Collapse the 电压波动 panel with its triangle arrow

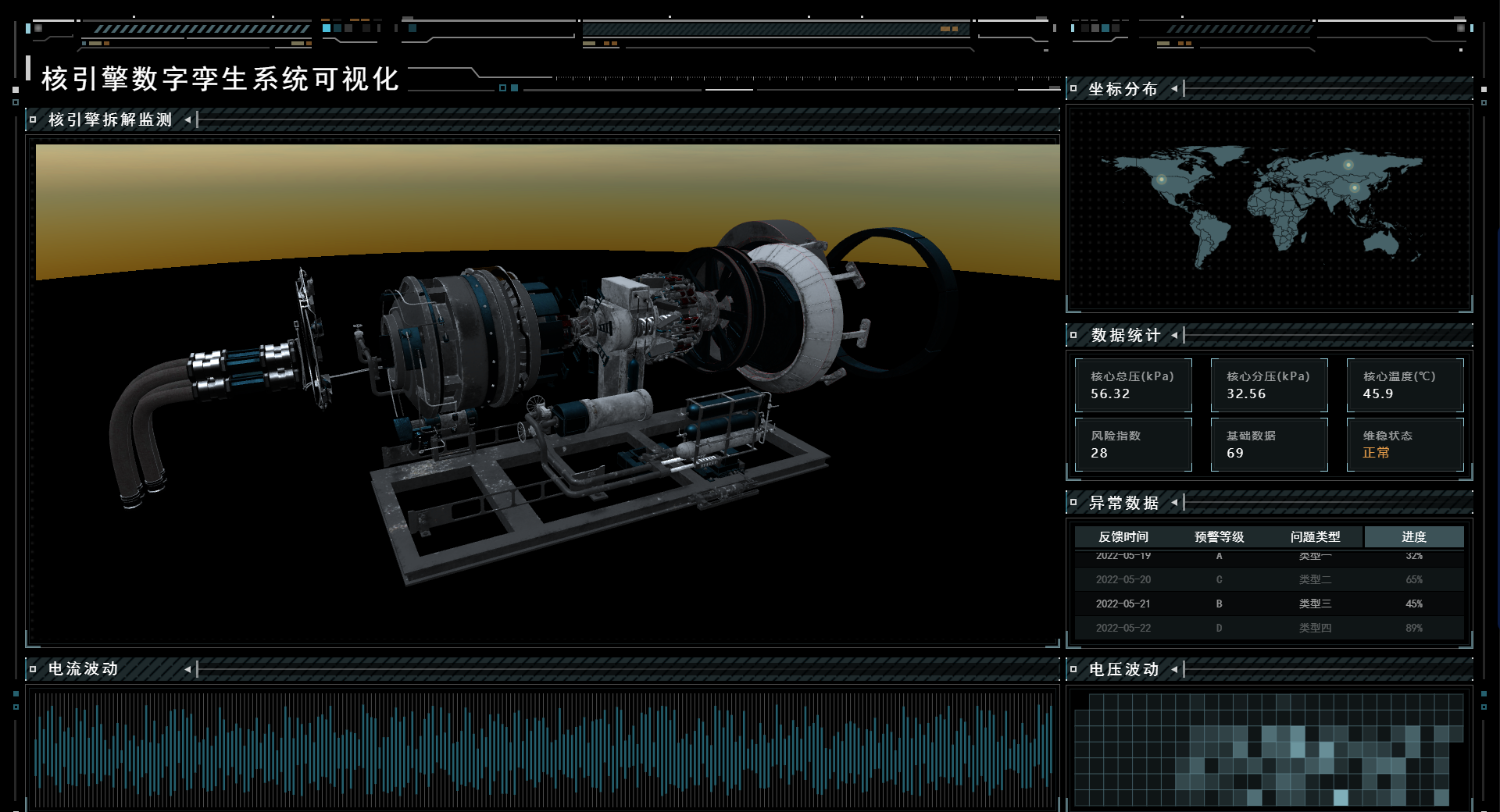(1174, 670)
